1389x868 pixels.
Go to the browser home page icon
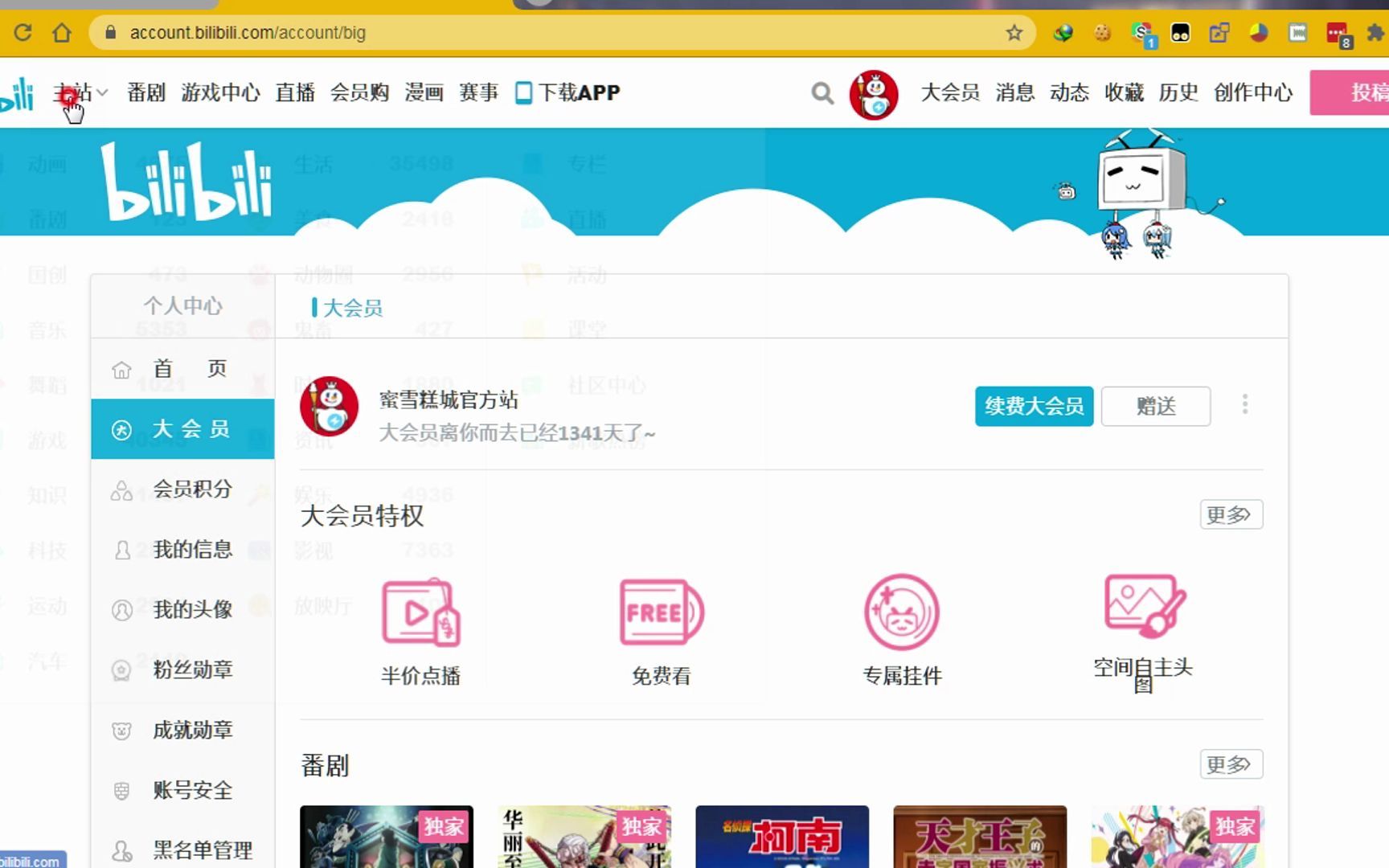click(x=62, y=32)
